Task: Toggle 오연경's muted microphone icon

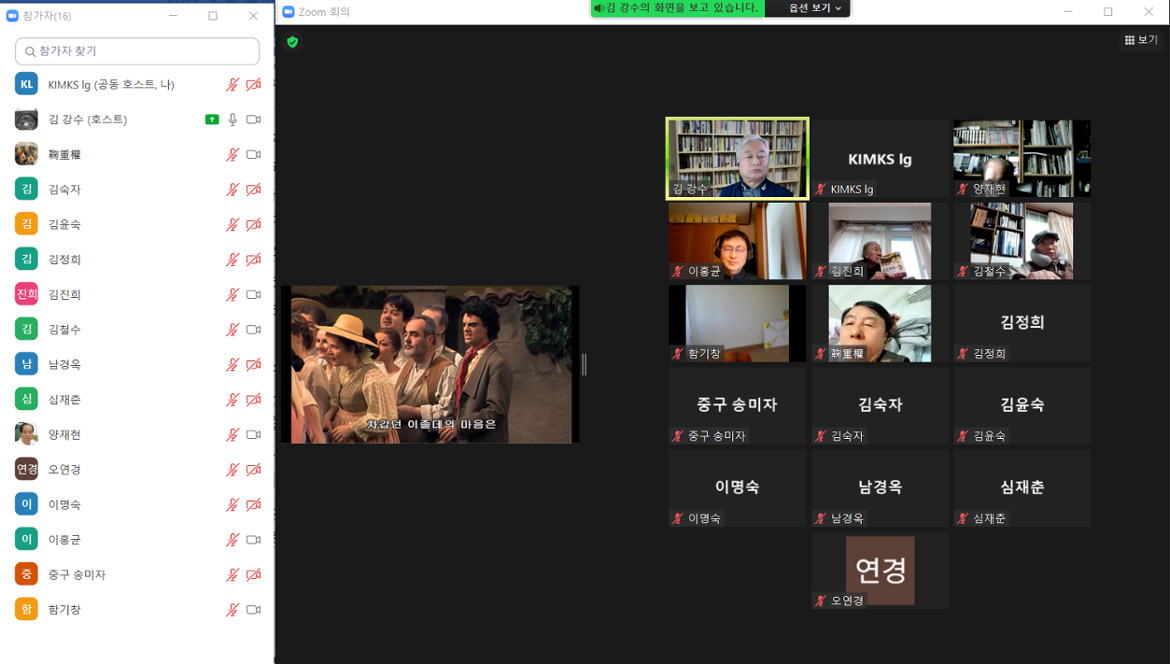Action: [232, 469]
